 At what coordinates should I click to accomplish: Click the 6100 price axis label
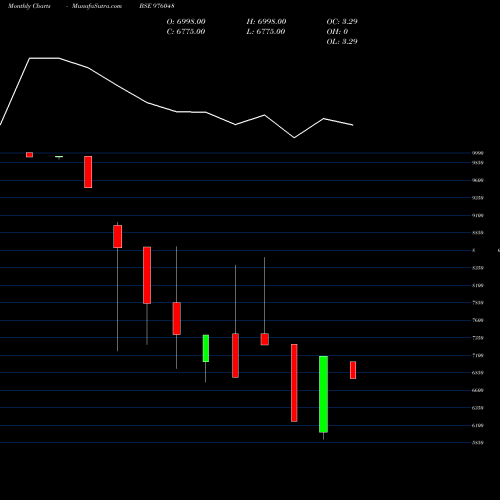pos(478,425)
